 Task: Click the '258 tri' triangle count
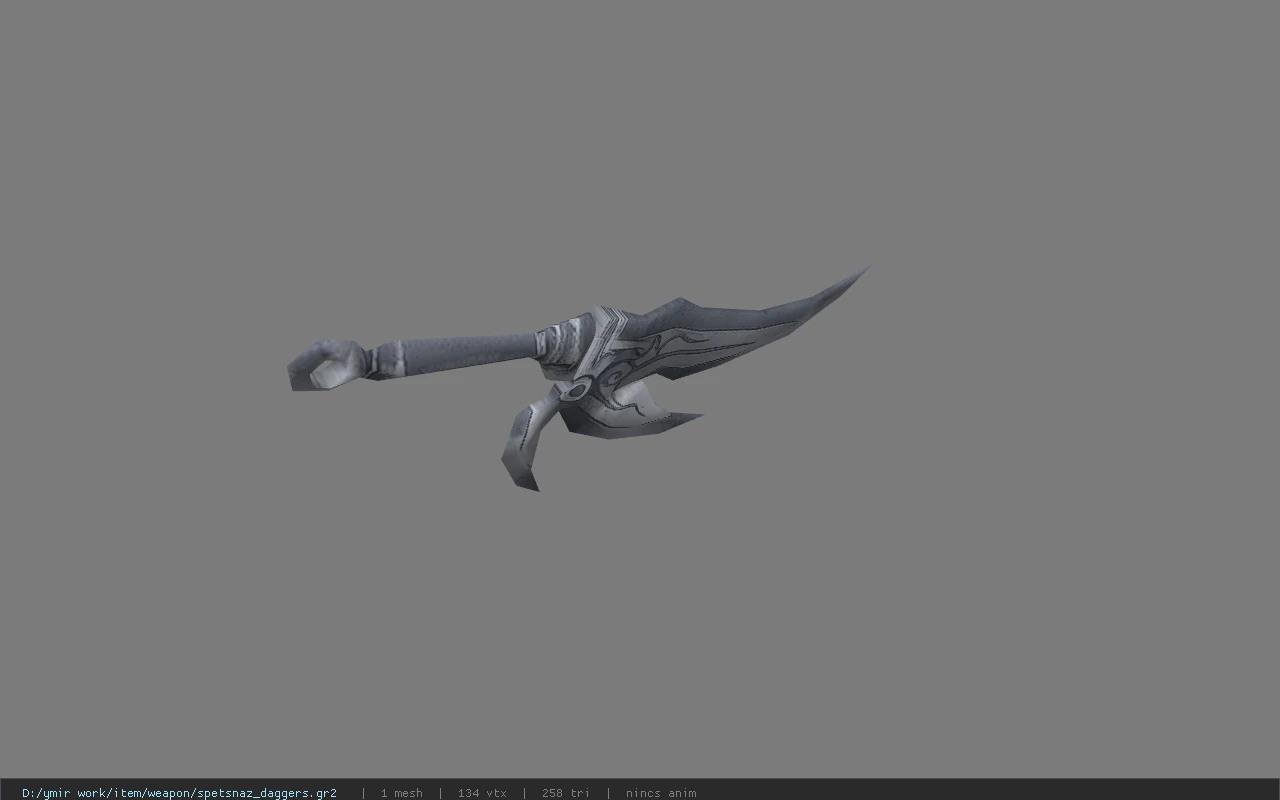click(x=566, y=793)
